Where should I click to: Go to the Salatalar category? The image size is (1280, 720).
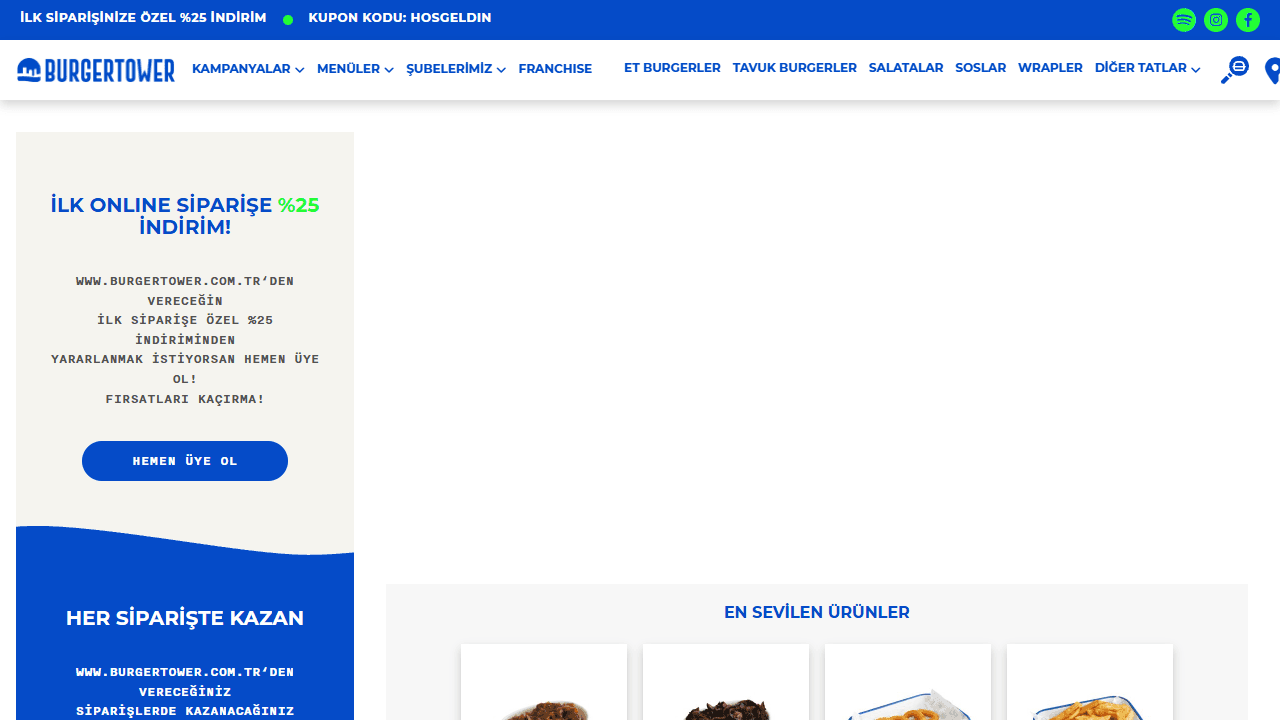[x=906, y=68]
